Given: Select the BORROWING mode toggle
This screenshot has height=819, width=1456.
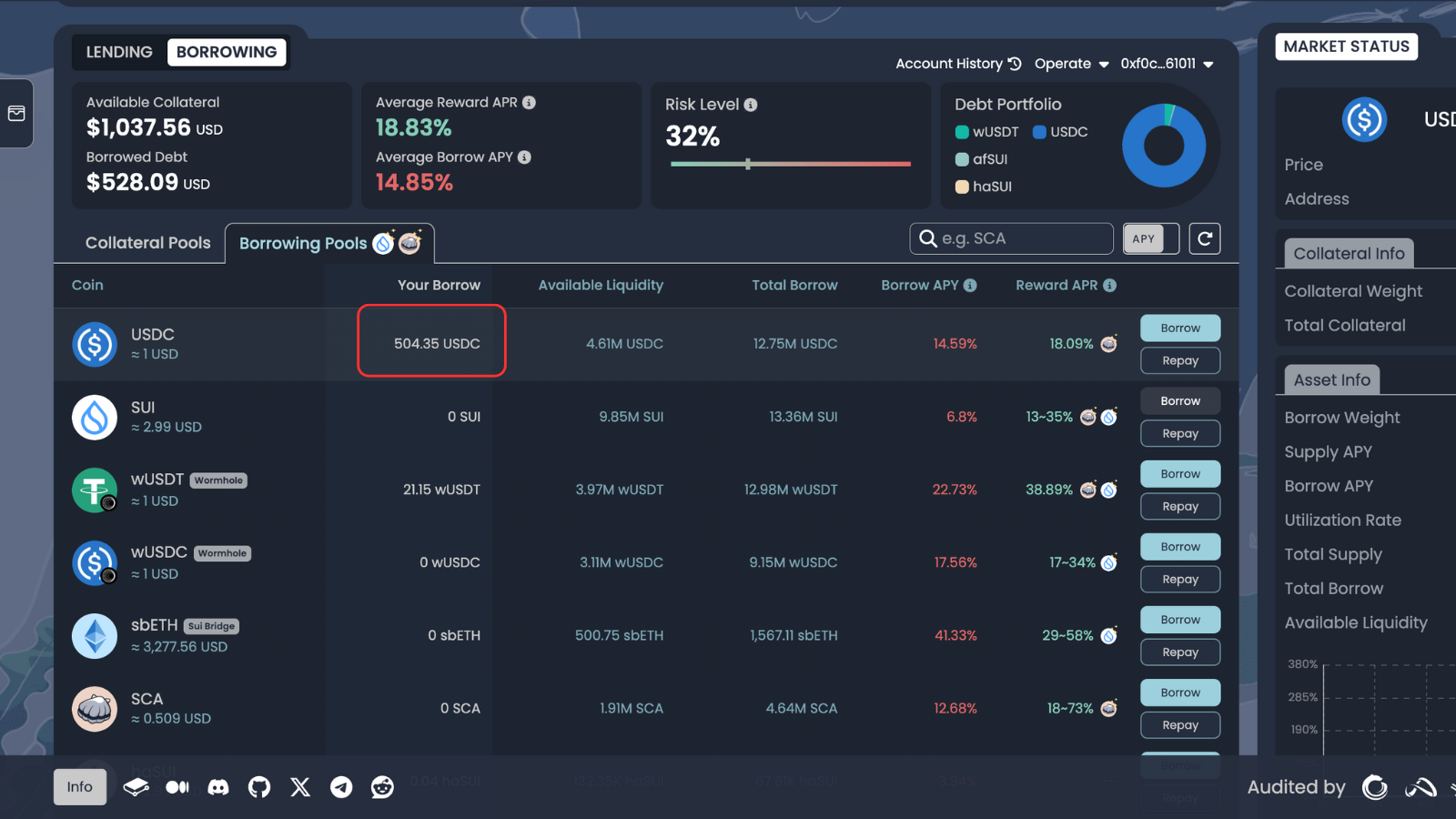Looking at the screenshot, I should [227, 52].
